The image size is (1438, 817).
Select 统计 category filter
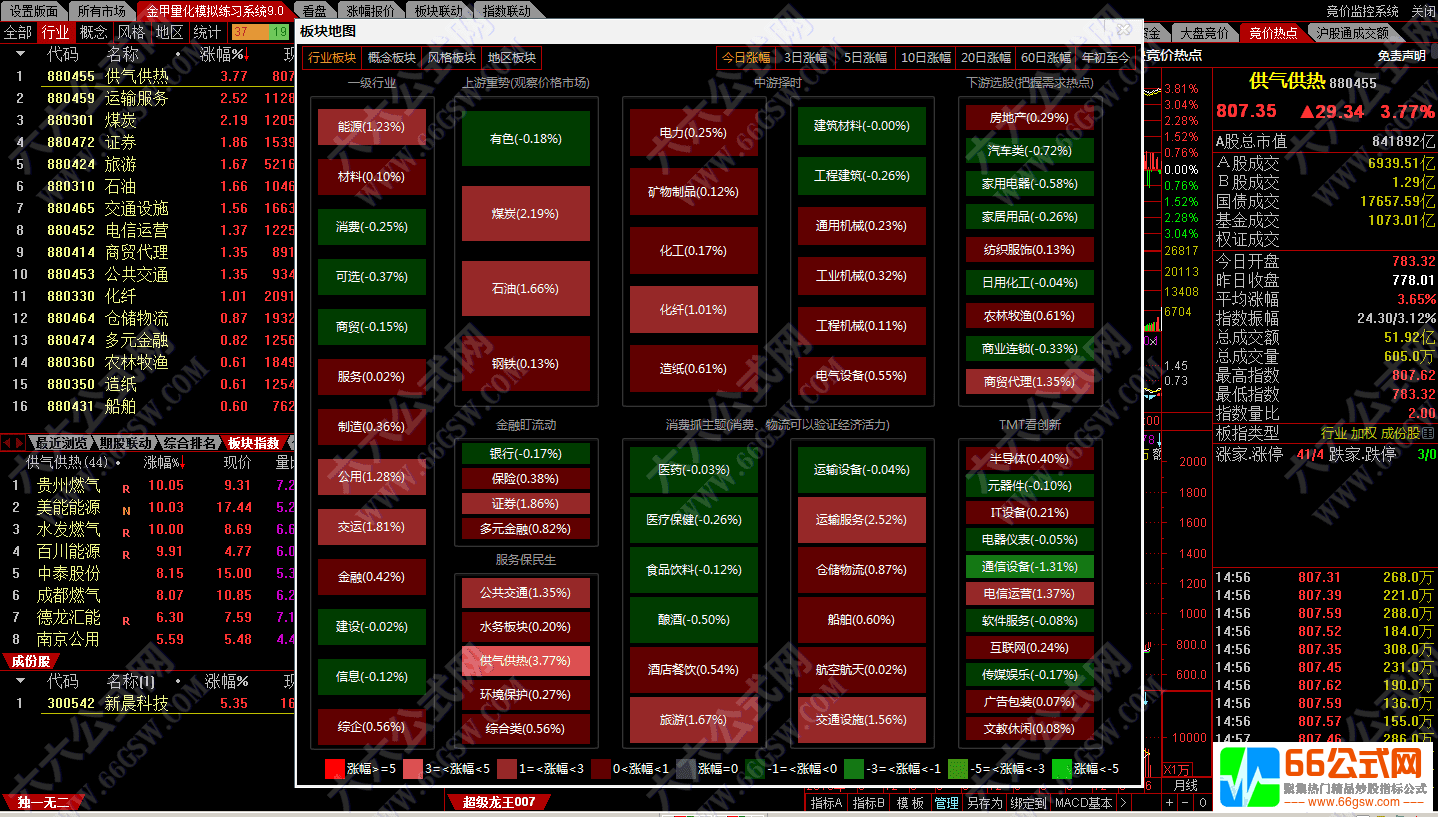pos(206,32)
